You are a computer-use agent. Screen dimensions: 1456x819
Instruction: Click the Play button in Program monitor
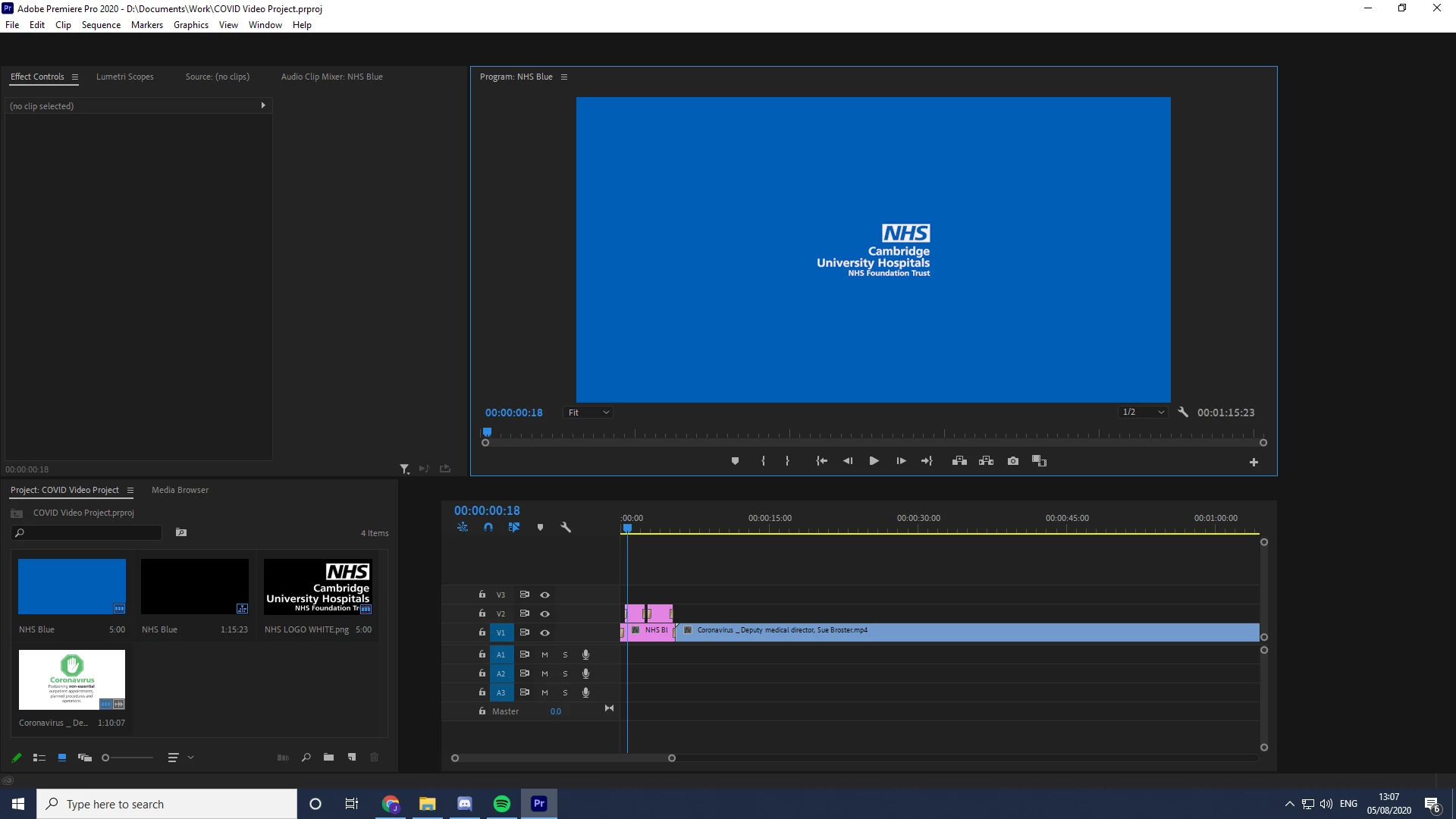[x=874, y=461]
